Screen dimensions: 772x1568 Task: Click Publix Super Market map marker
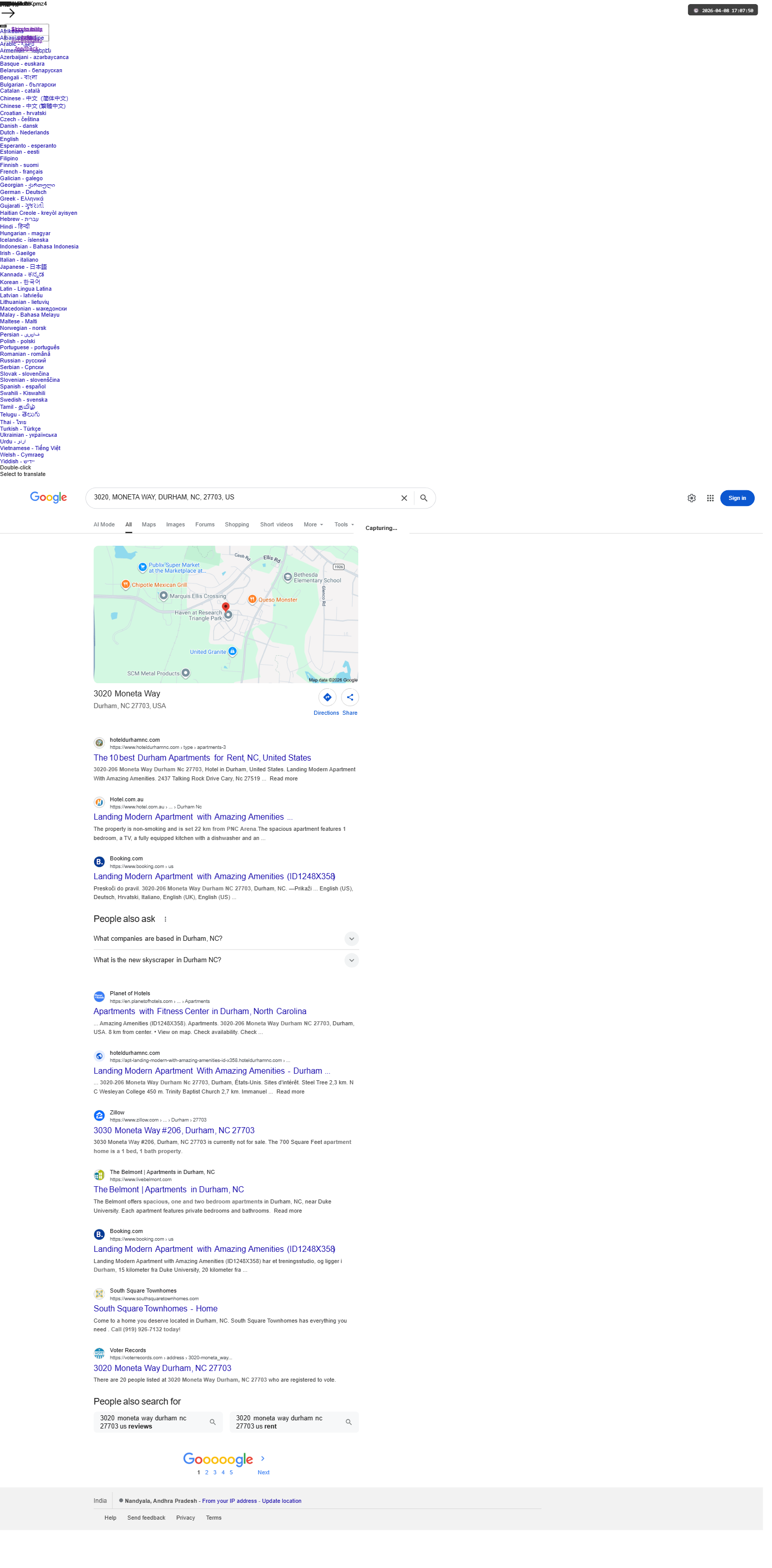(x=142, y=567)
